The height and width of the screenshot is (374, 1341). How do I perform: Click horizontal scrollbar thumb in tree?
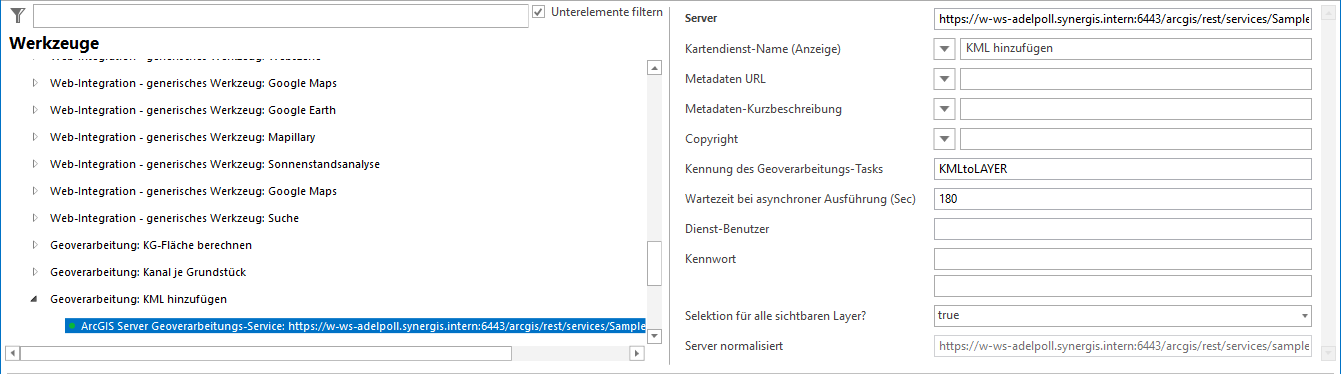[265, 353]
